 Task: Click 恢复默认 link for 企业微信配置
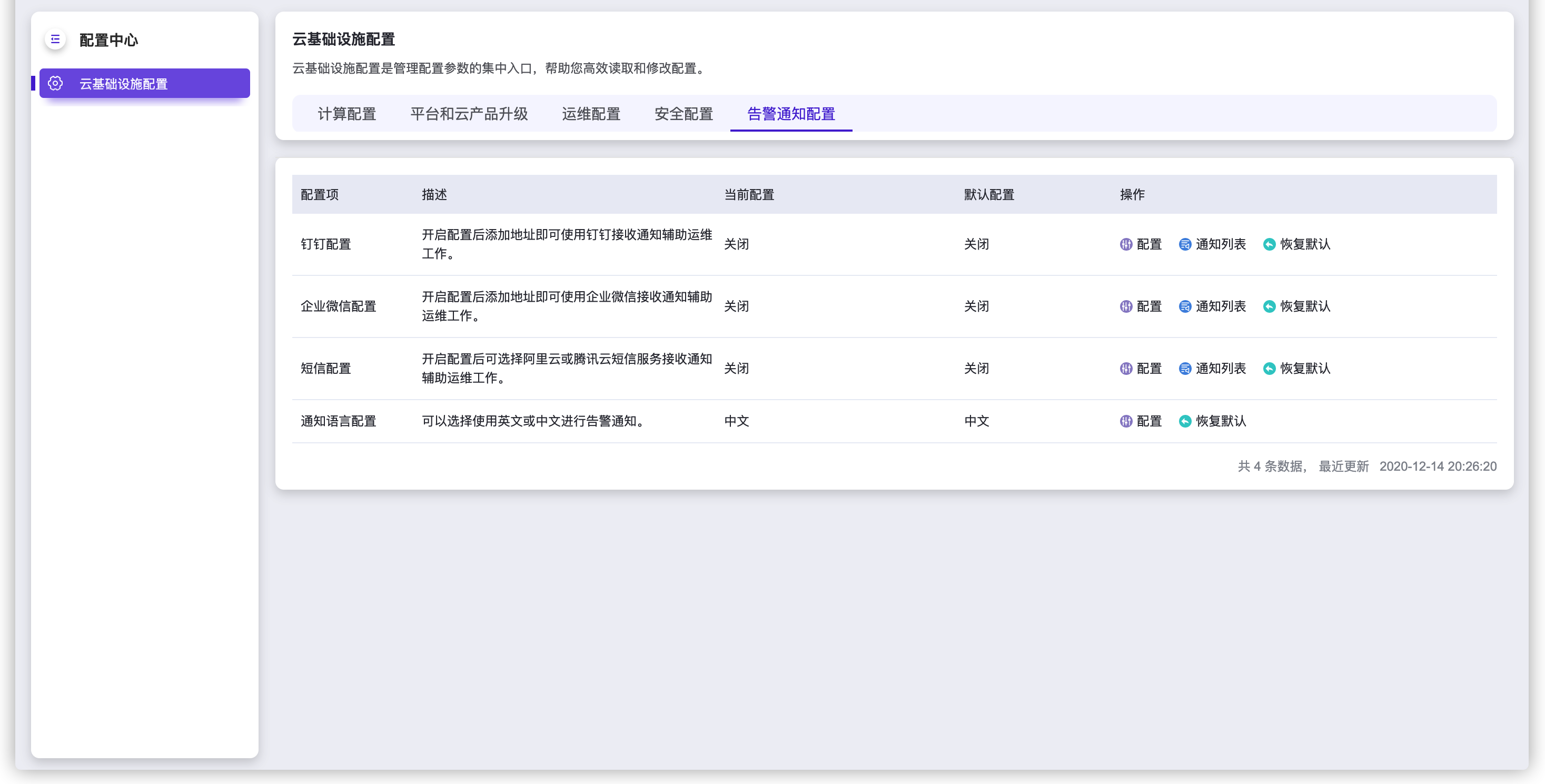1305,306
